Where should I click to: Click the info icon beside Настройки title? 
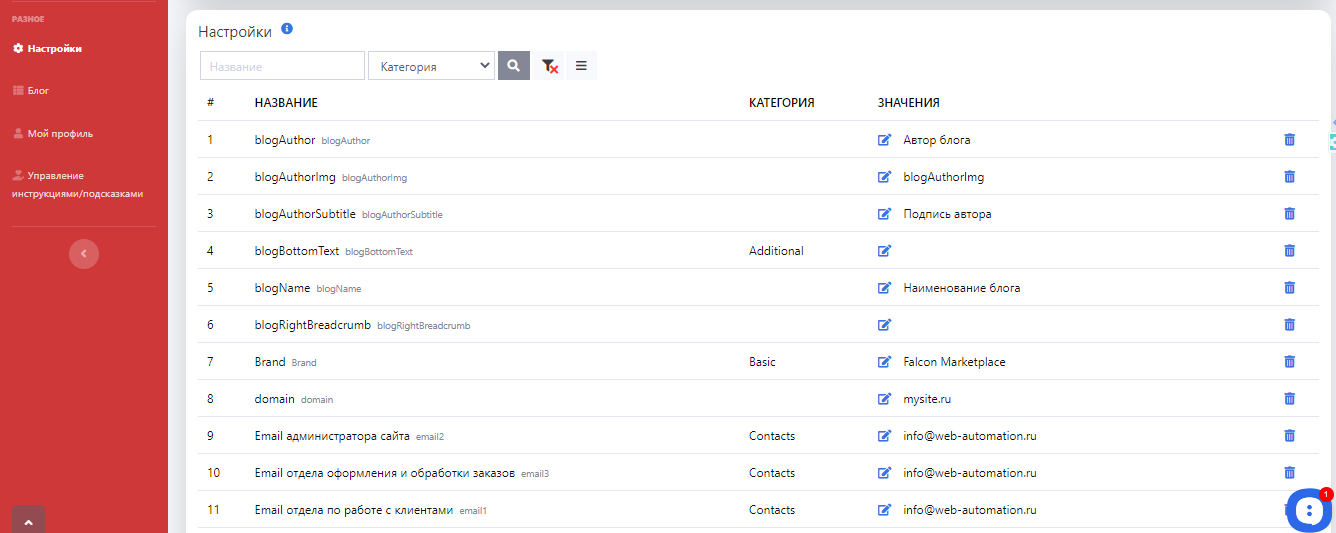[x=287, y=29]
